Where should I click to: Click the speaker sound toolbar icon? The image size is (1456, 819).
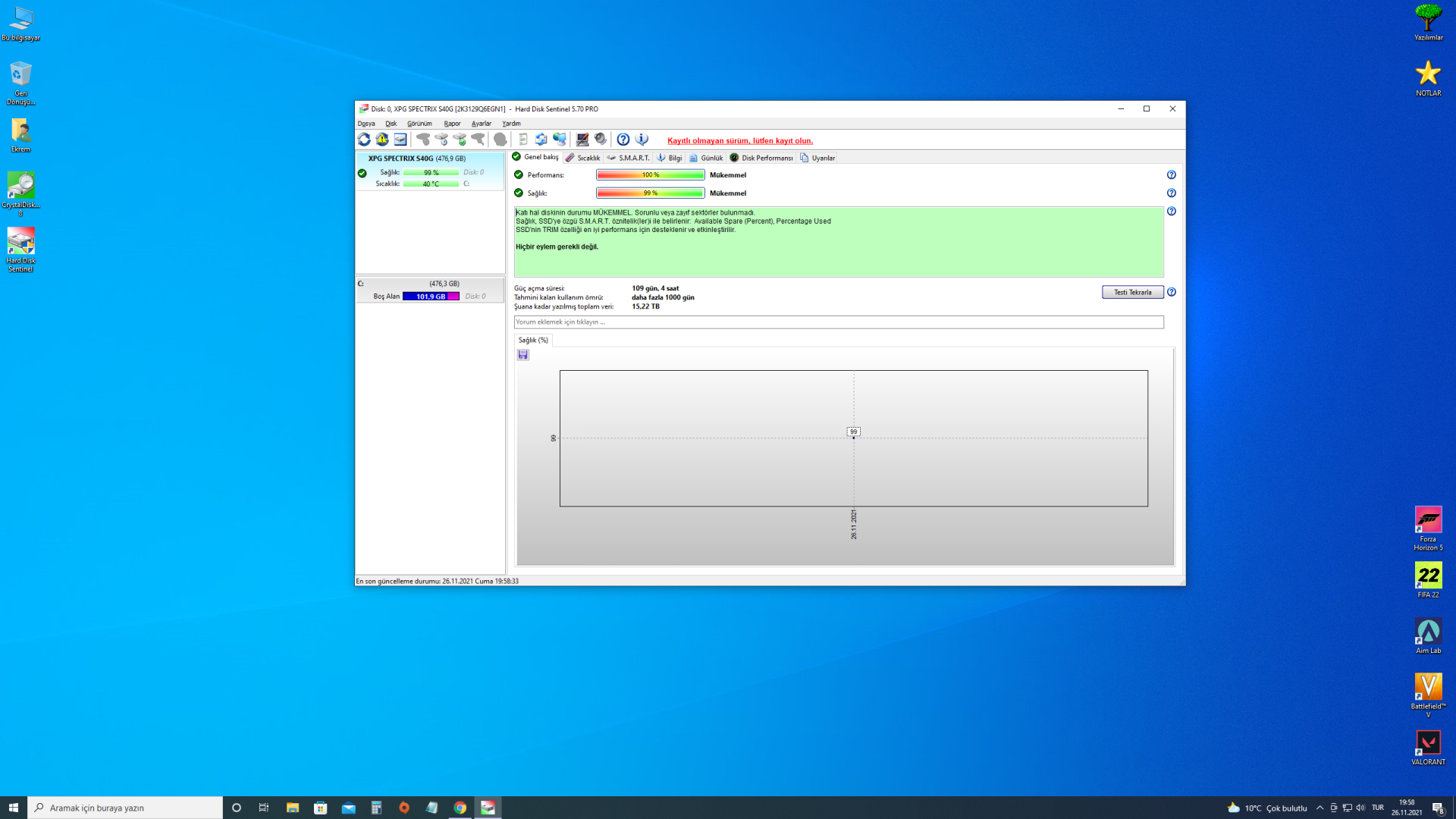click(601, 140)
